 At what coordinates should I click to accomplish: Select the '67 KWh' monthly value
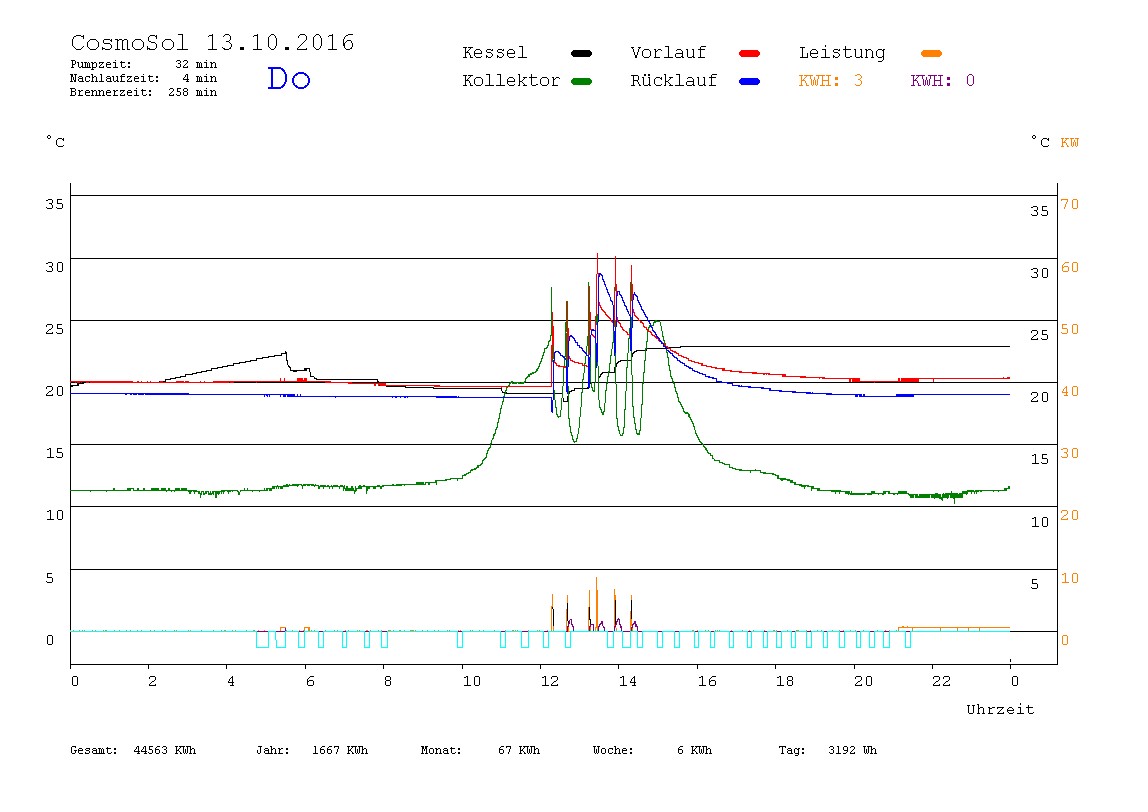click(519, 750)
